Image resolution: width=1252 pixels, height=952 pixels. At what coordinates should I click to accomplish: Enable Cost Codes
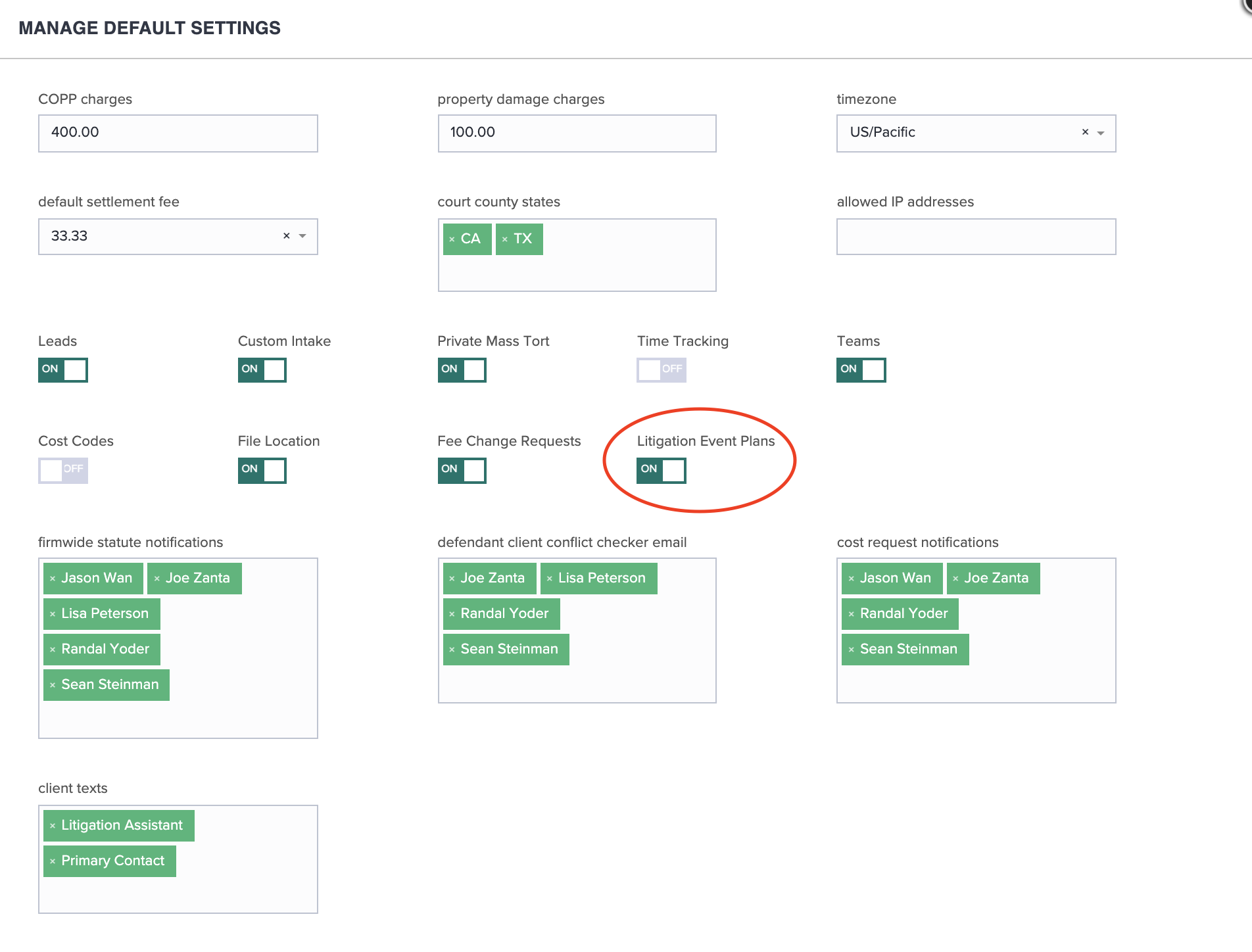(62, 470)
